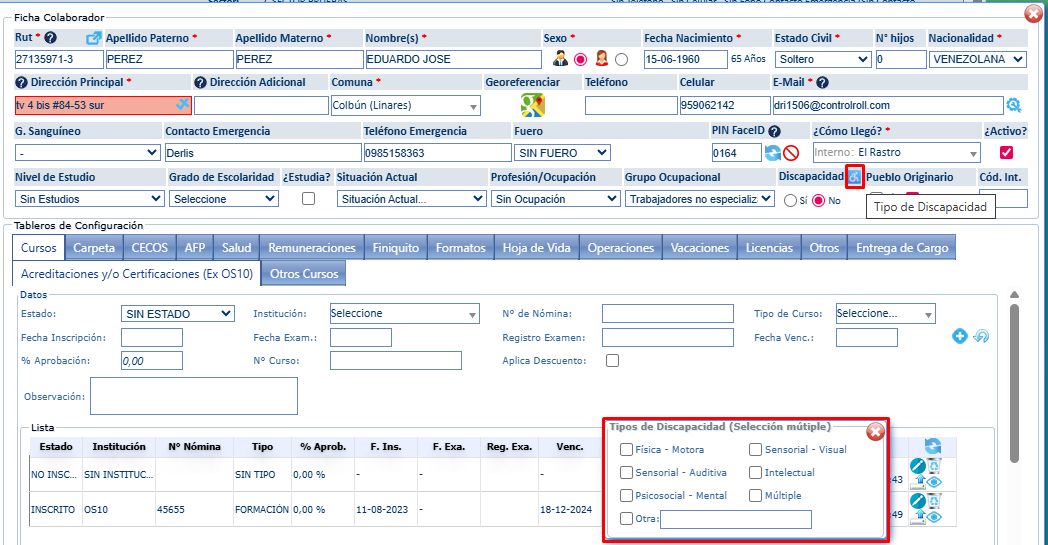Click the blue plus add-course icon

pos(960,337)
